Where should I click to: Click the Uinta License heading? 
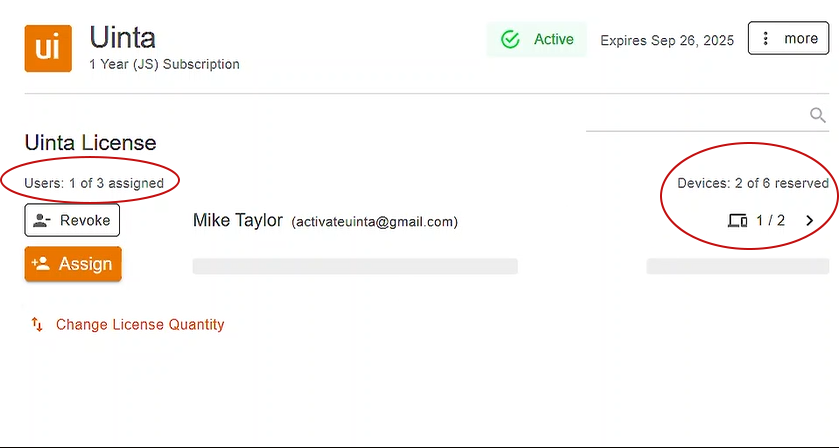90,143
